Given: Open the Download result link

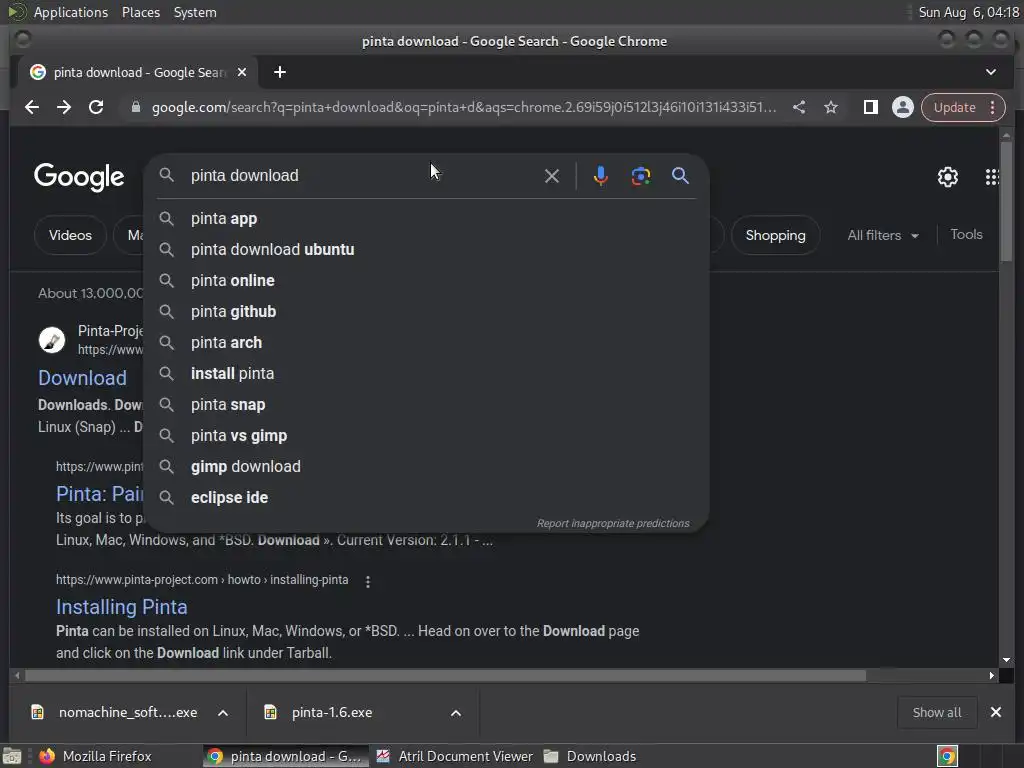Looking at the screenshot, I should click(x=82, y=378).
